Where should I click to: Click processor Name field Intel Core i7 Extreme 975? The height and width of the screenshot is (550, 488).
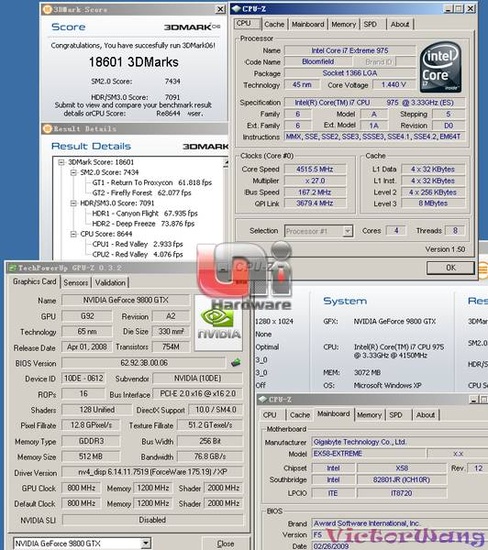pyautogui.click(x=350, y=51)
